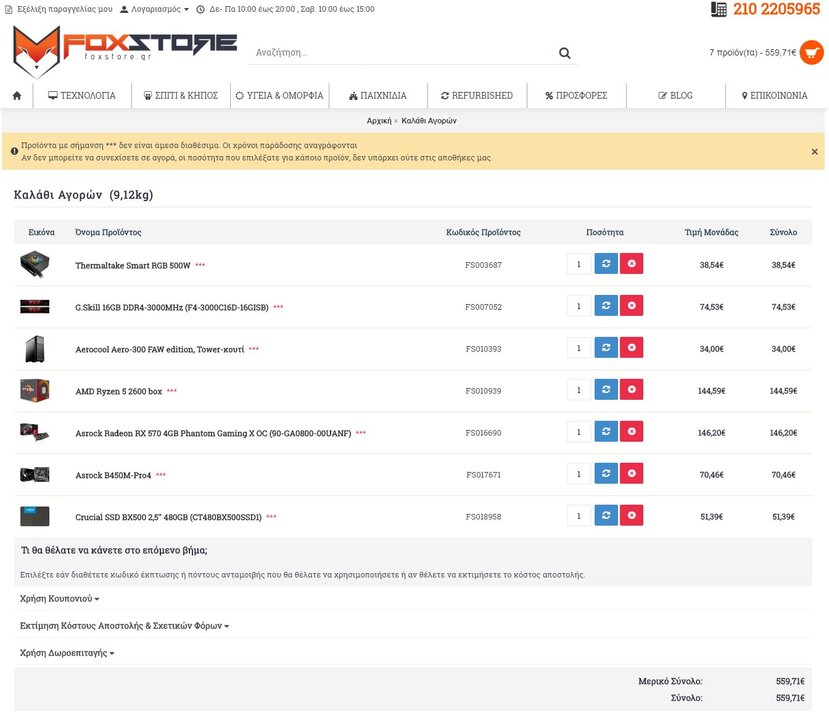Remove Crucial SSD BX500 from cart
The width and height of the screenshot is (829, 720).
tap(631, 515)
